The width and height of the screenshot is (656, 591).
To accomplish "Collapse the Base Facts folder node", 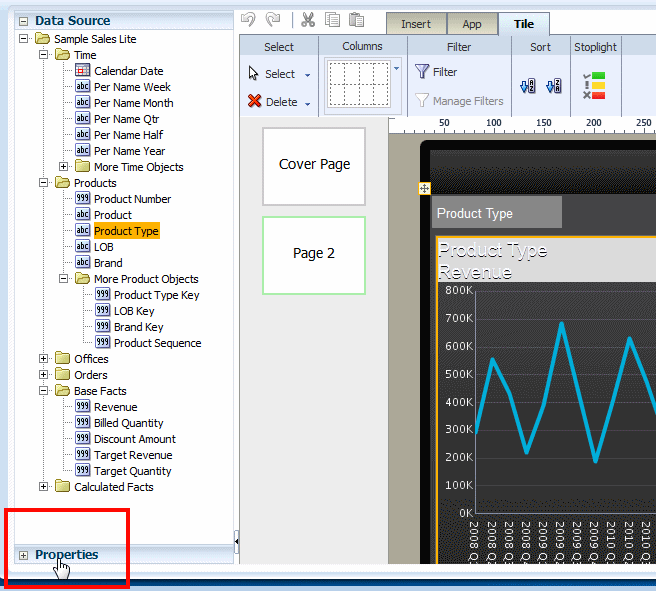I will tap(43, 390).
